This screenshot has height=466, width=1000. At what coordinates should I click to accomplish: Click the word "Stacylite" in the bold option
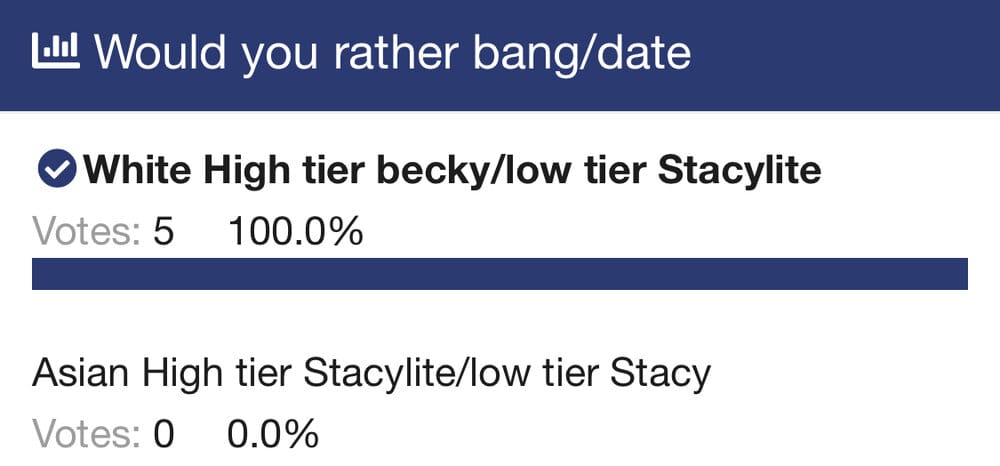point(739,170)
